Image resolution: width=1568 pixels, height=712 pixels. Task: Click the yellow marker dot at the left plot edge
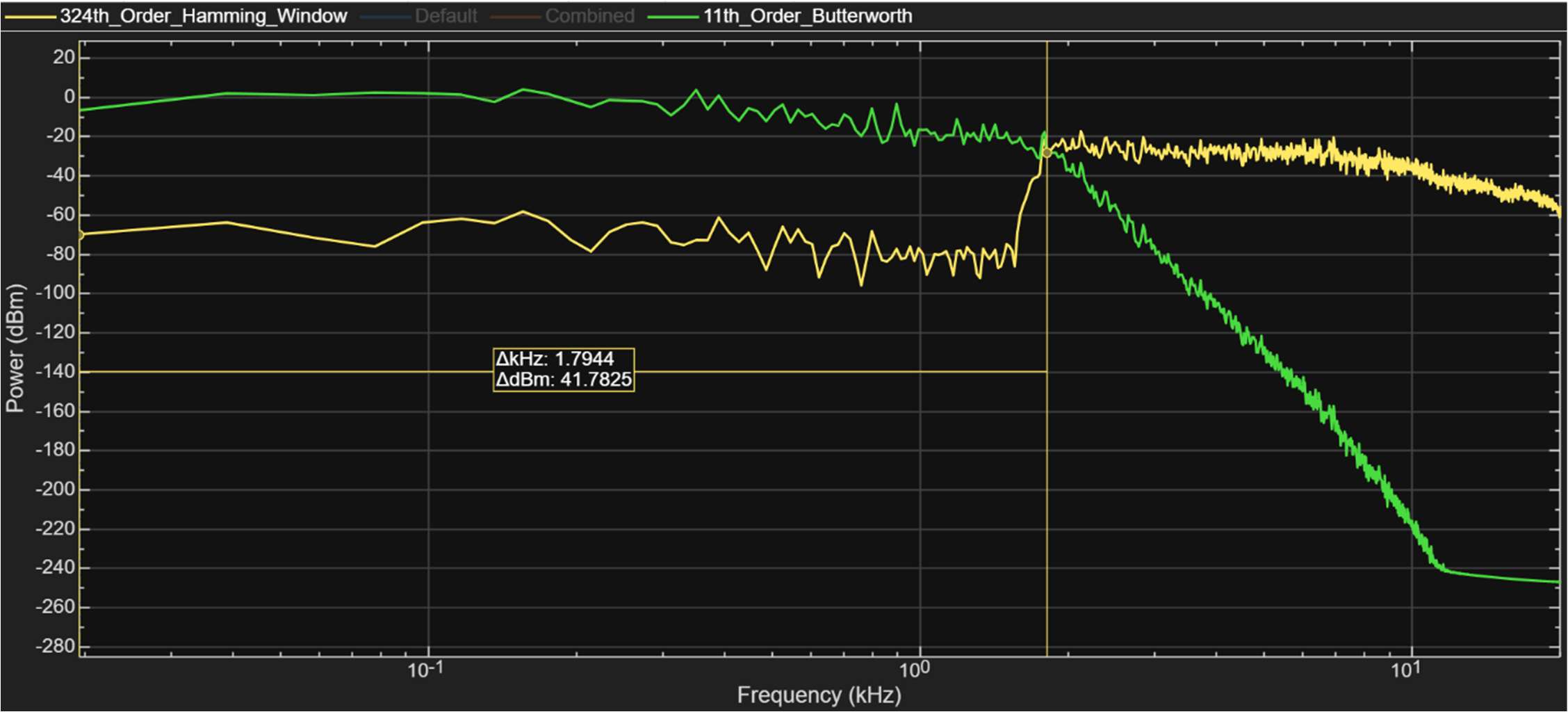pos(80,235)
